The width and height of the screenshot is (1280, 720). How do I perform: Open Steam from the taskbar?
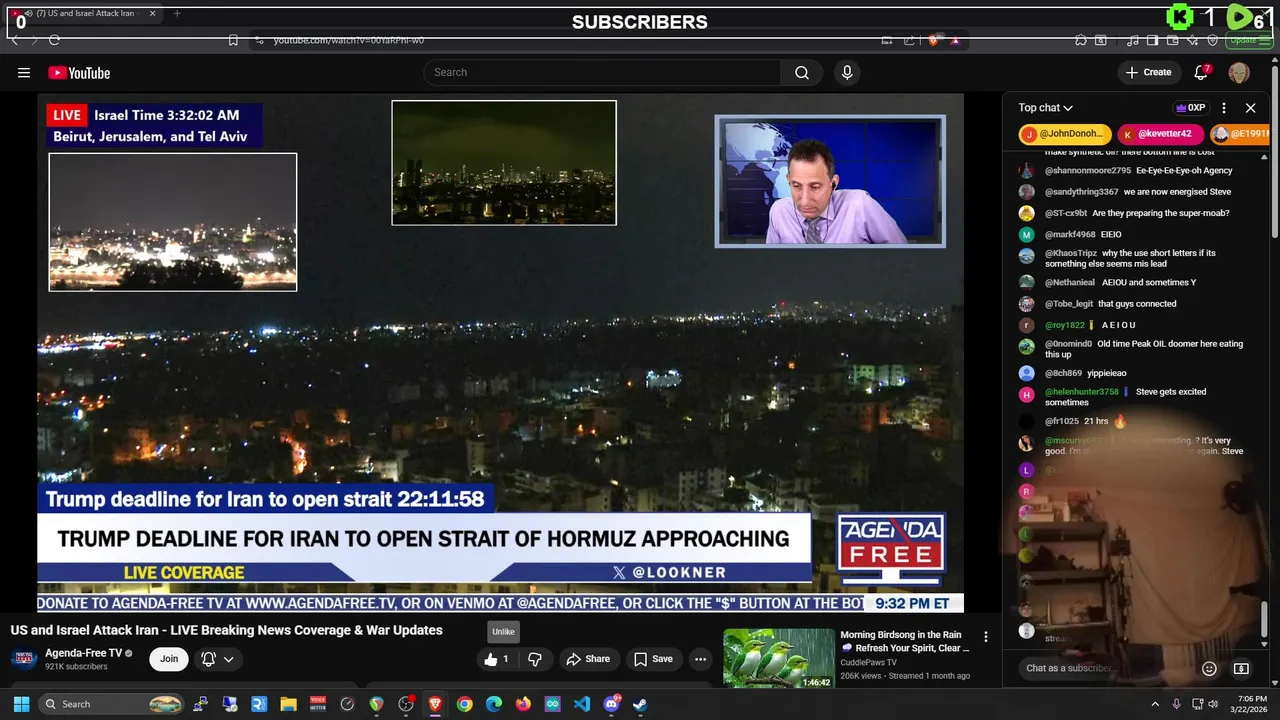[x=640, y=704]
